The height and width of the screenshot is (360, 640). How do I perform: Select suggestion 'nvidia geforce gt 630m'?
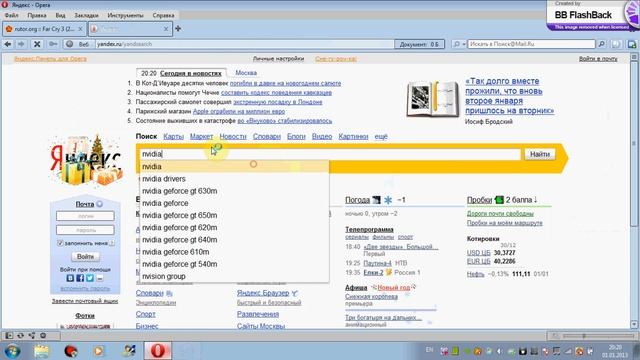click(x=234, y=191)
